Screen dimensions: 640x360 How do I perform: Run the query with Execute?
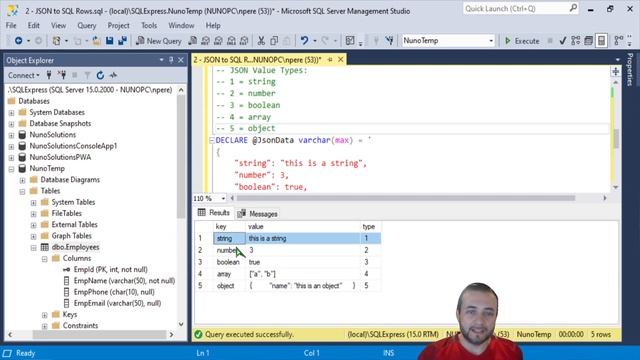click(522, 41)
